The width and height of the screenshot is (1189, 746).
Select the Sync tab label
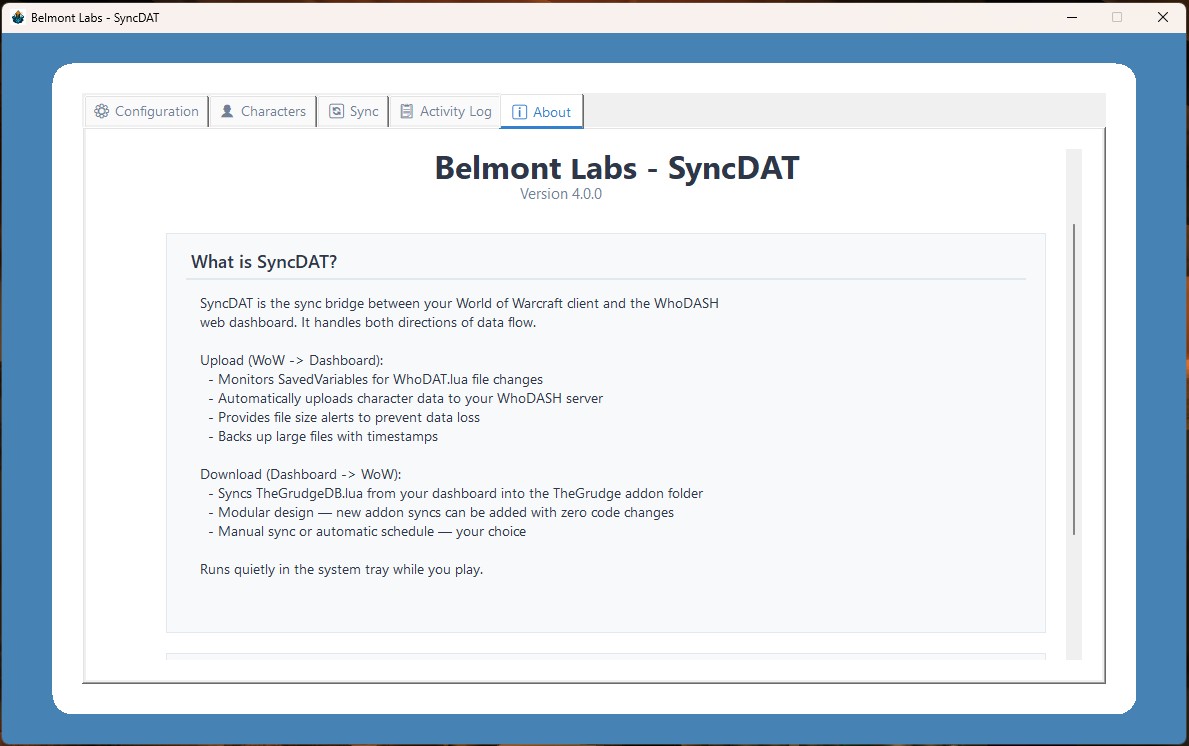pos(364,112)
